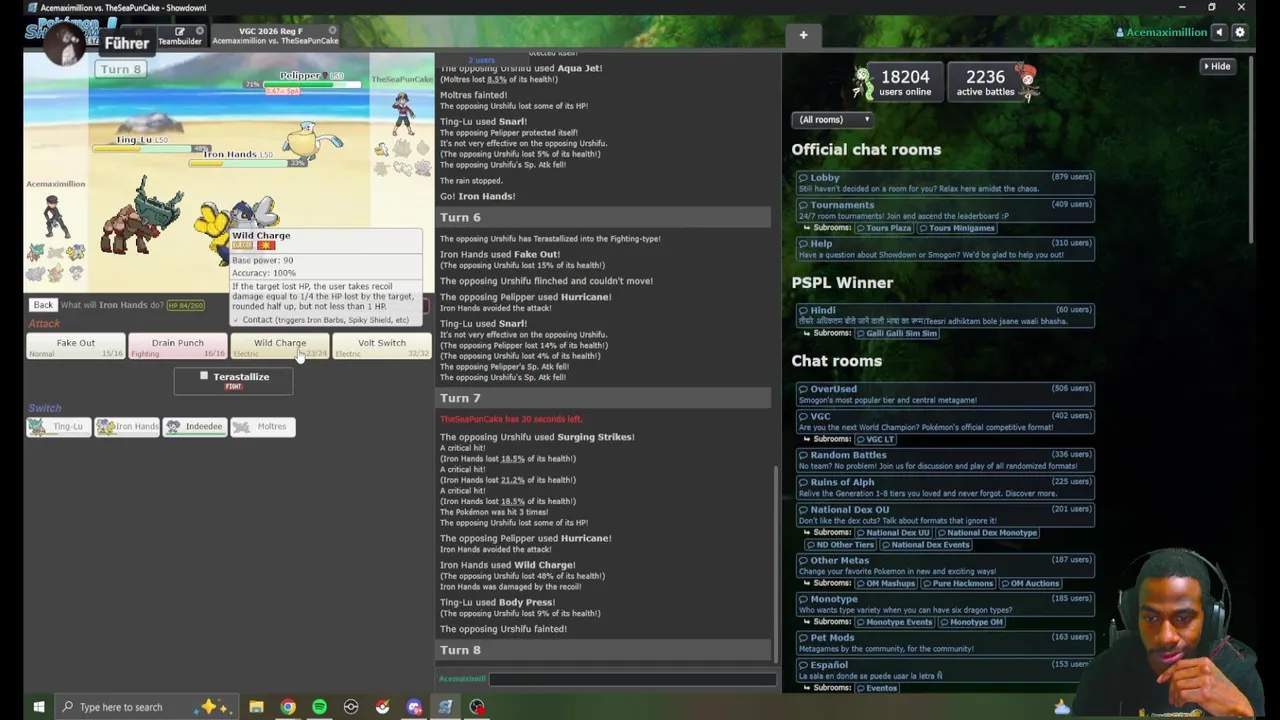
Task: Join the Hindi chat room
Action: [944, 315]
